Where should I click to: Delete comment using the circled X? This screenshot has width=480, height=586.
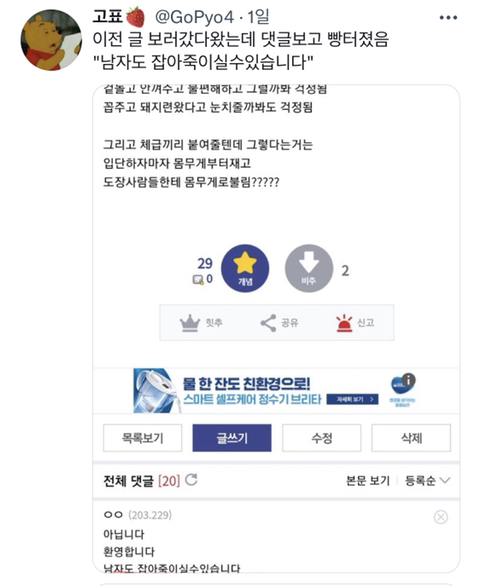[x=441, y=517]
